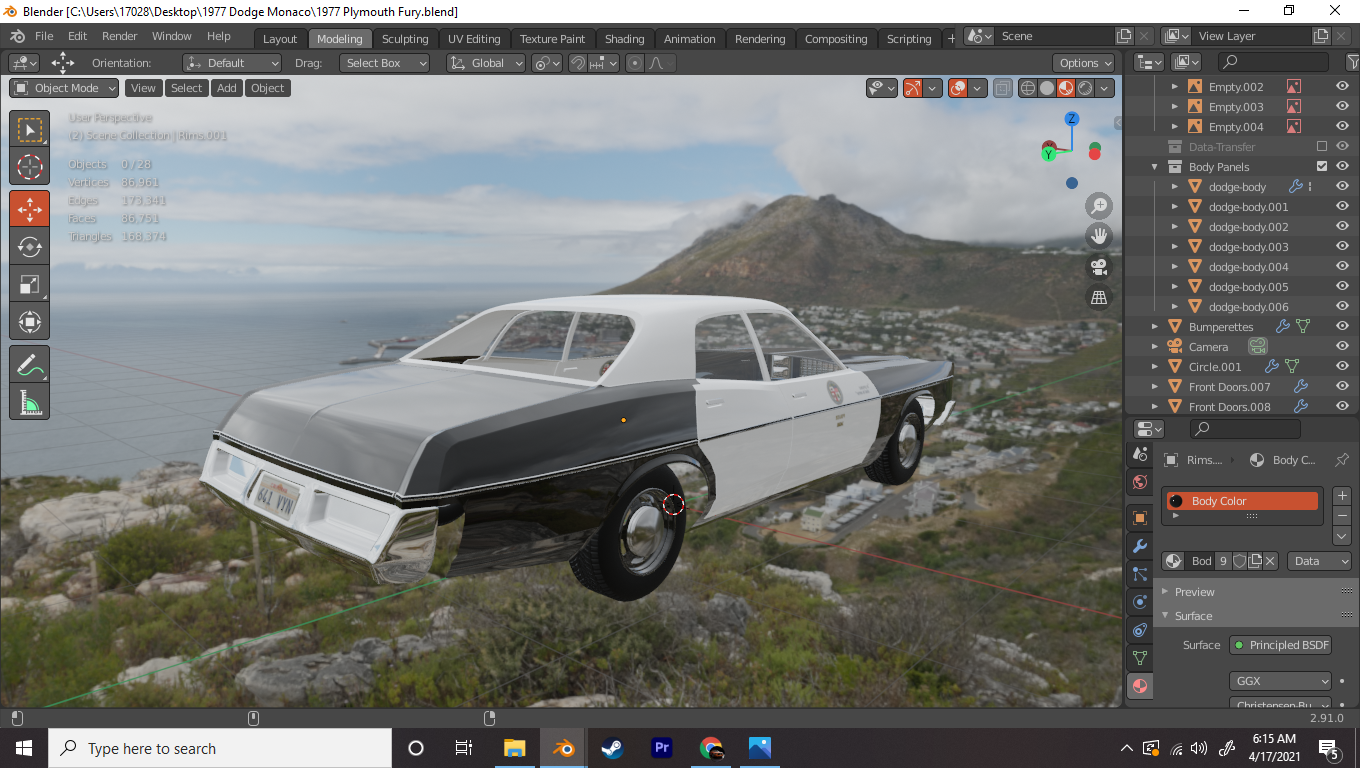Switch to the Animation workspace tab
The width and height of the screenshot is (1360, 768).
tap(690, 39)
